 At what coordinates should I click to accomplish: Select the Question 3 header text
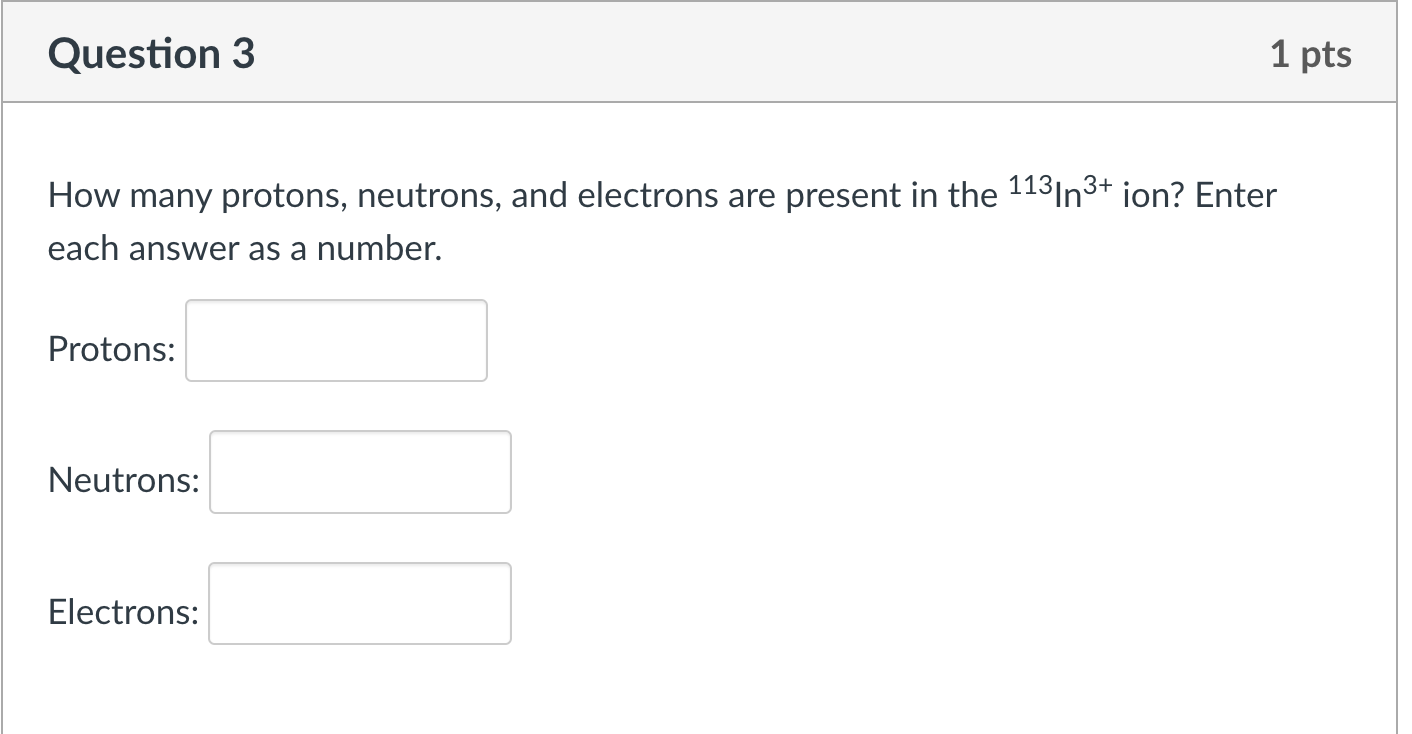pyautogui.click(x=150, y=54)
